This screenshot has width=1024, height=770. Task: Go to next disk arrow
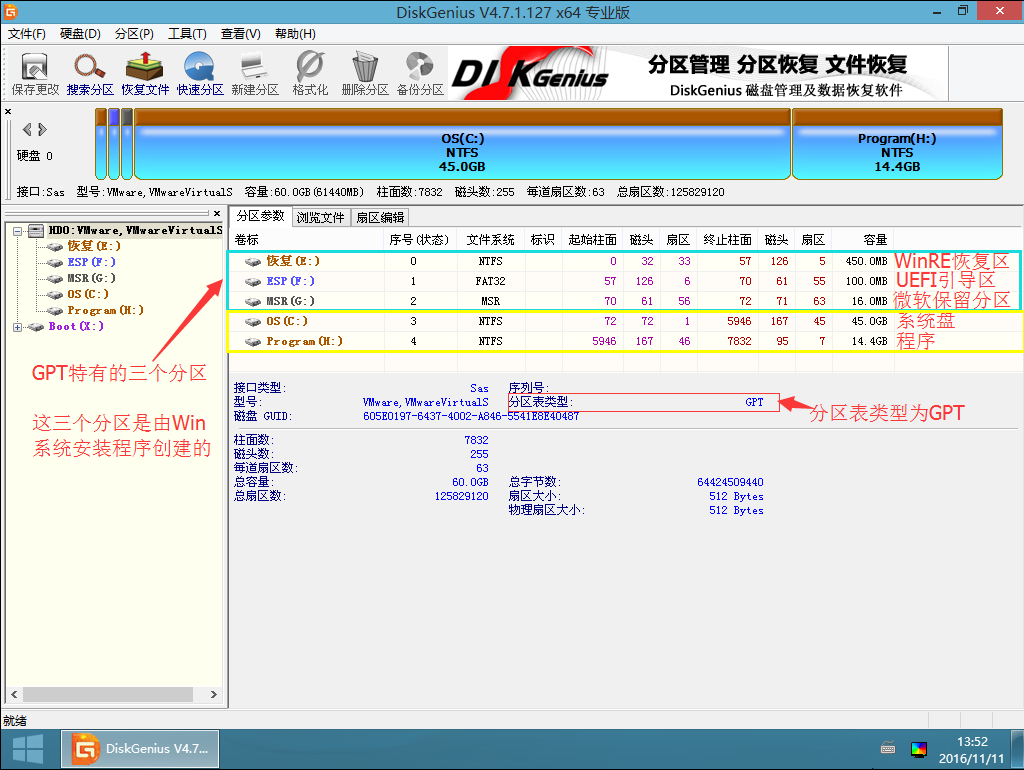[42, 129]
